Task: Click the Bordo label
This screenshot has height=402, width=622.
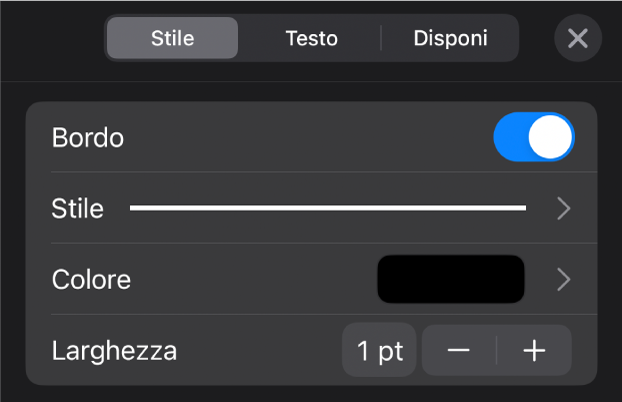Action: pyautogui.click(x=88, y=138)
